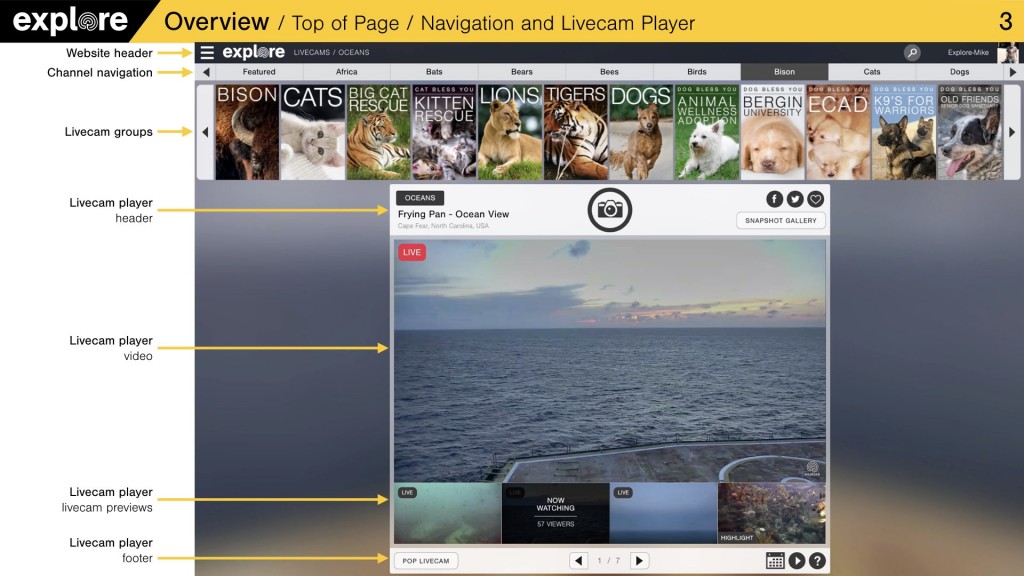1024x576 pixels.
Task: Share livecam on Twitter
Action: 795,199
